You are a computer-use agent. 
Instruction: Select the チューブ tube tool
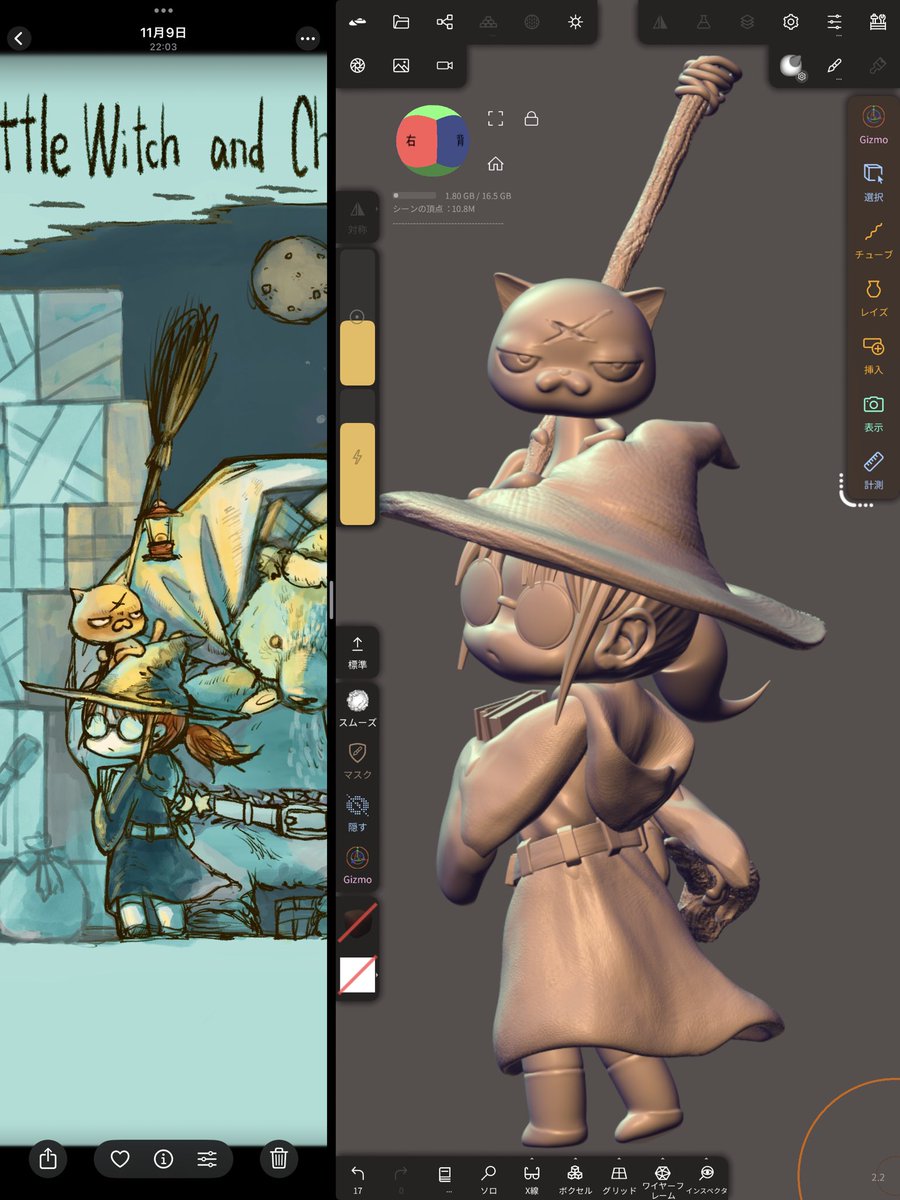(x=873, y=239)
